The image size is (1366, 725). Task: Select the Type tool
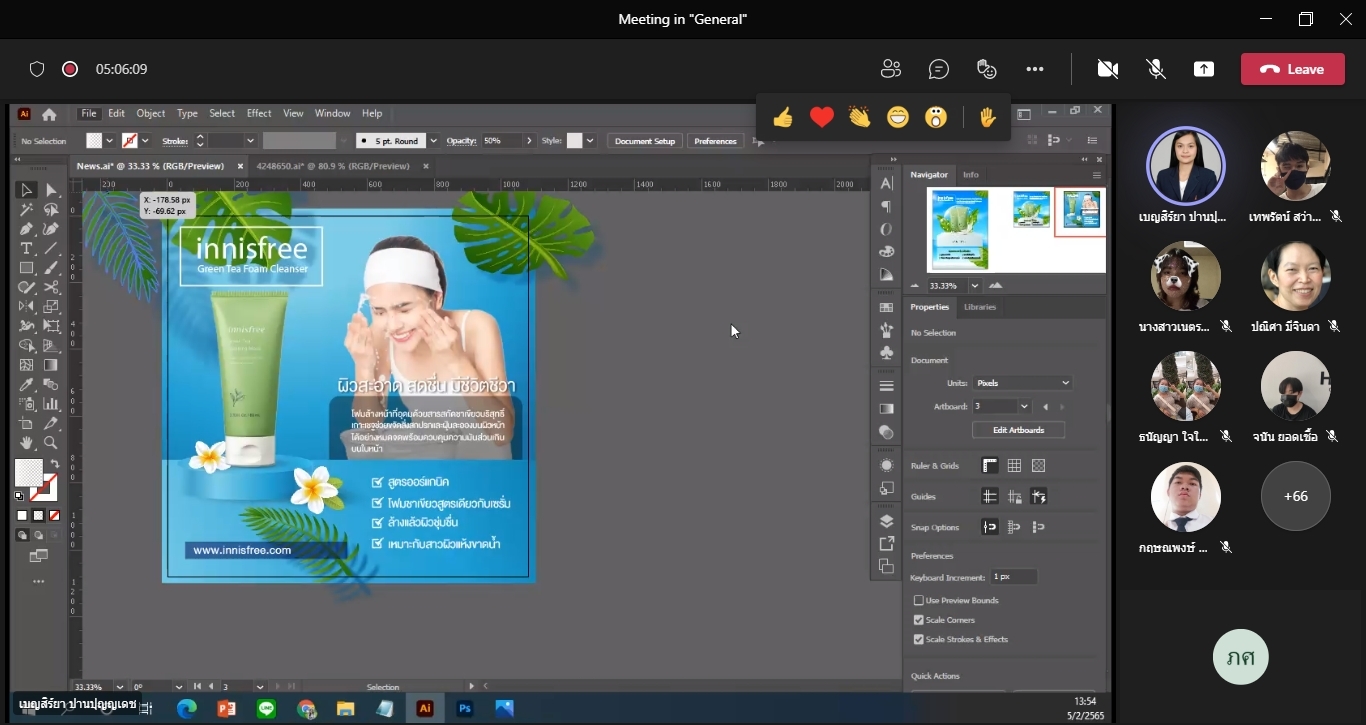(x=27, y=248)
